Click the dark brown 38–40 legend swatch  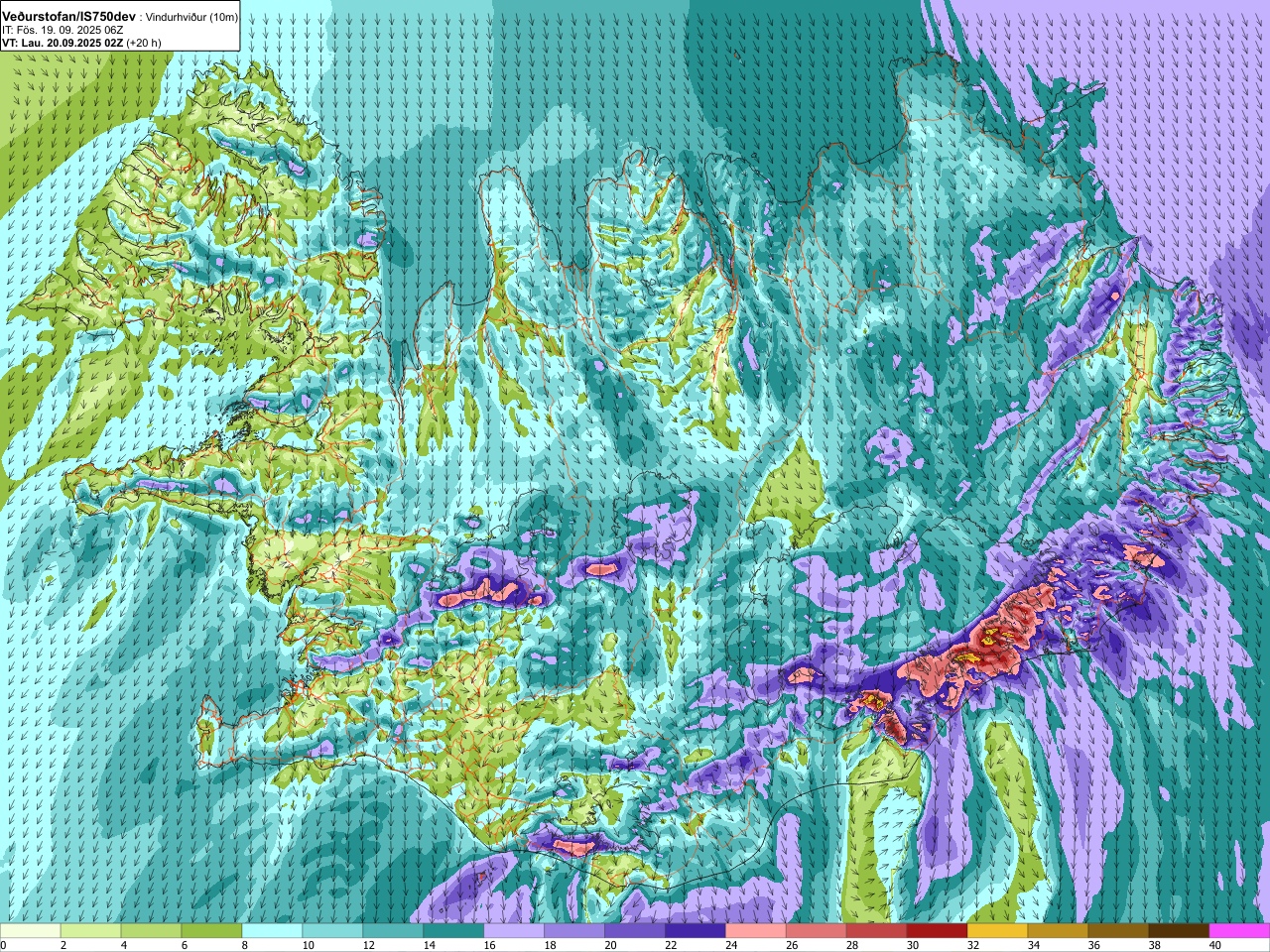tap(1180, 931)
